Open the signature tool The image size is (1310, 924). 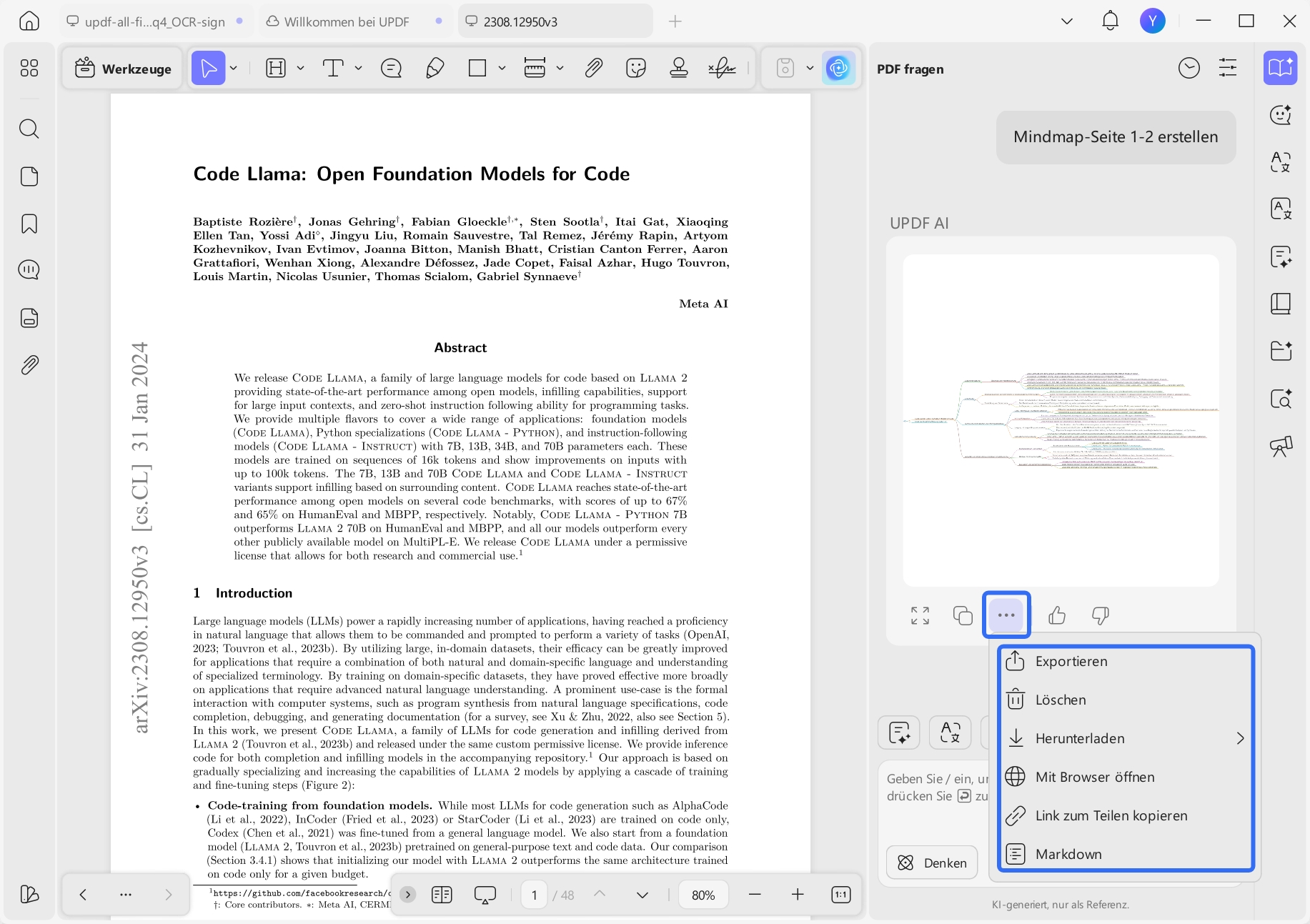(x=722, y=69)
